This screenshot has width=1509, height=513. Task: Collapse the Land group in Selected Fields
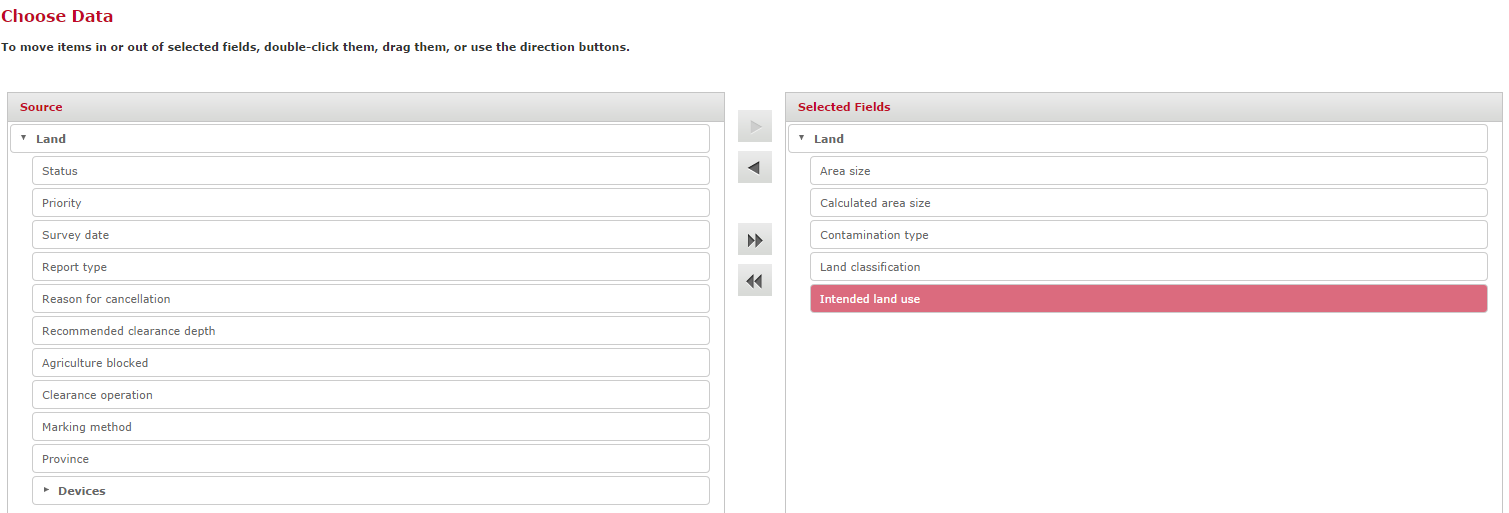coord(802,138)
